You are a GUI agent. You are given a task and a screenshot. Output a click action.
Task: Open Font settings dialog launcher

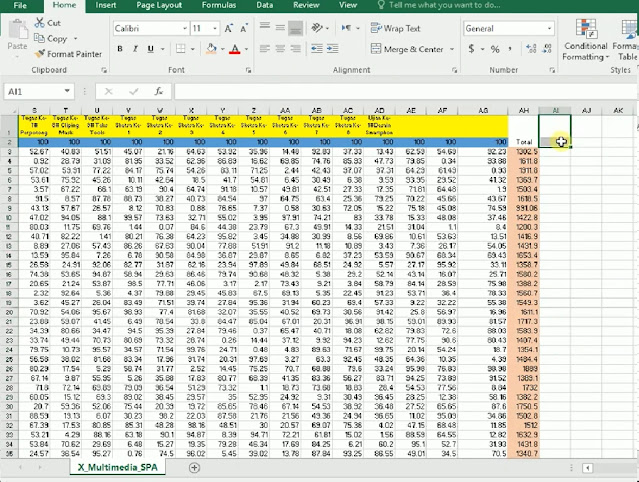(x=248, y=70)
